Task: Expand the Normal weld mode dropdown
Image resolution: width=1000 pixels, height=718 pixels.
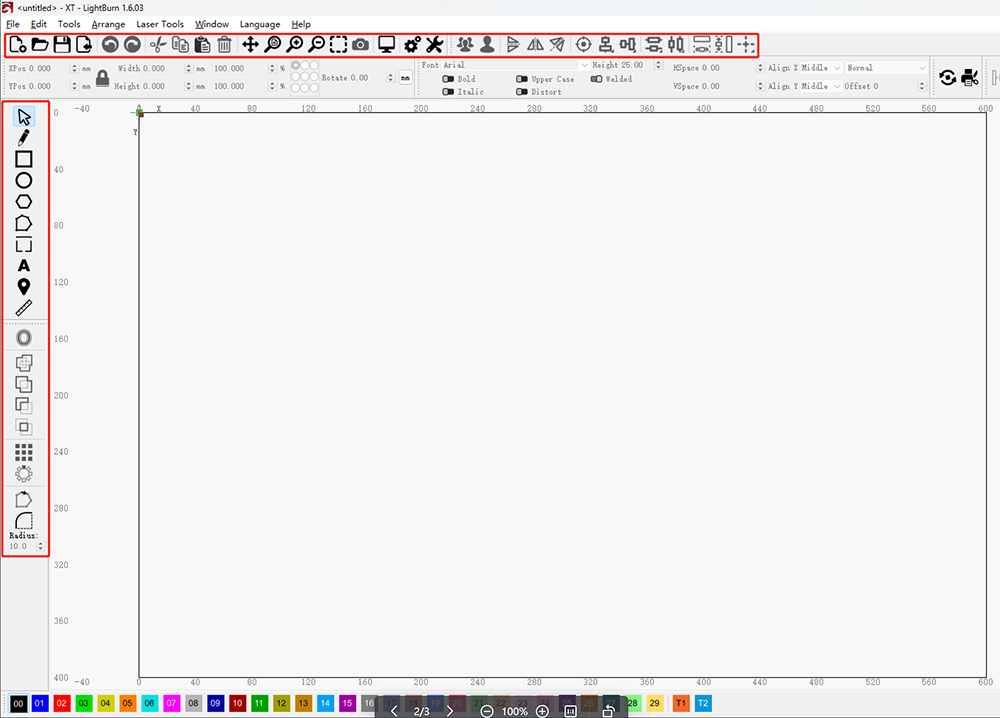Action: (885, 67)
